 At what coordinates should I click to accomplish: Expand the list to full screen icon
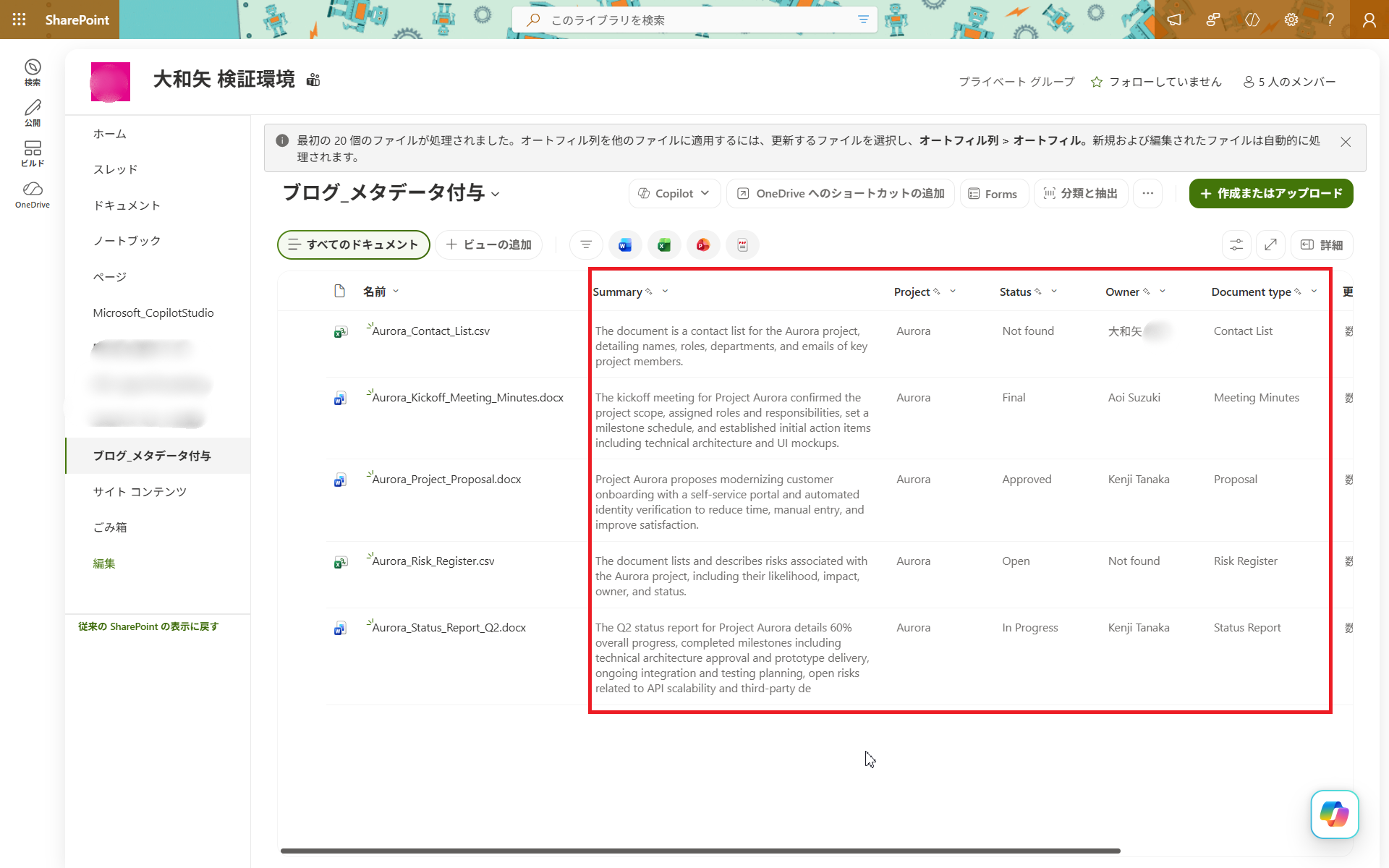(x=1270, y=245)
